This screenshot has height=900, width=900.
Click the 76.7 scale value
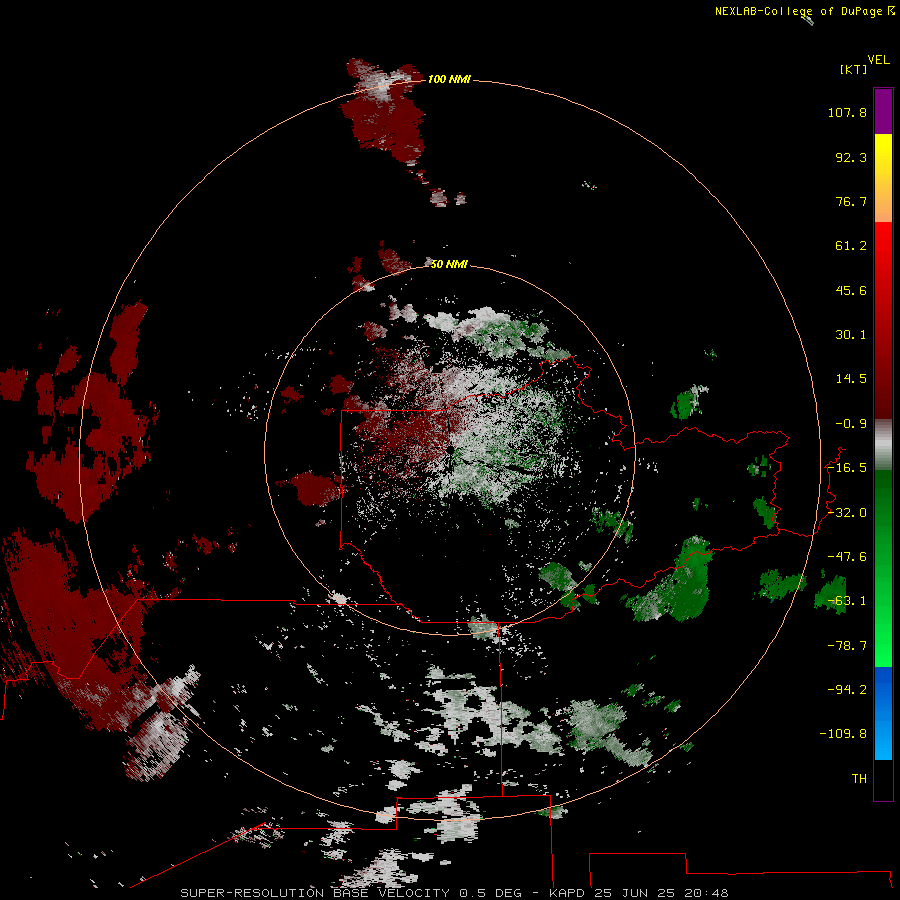tap(851, 201)
